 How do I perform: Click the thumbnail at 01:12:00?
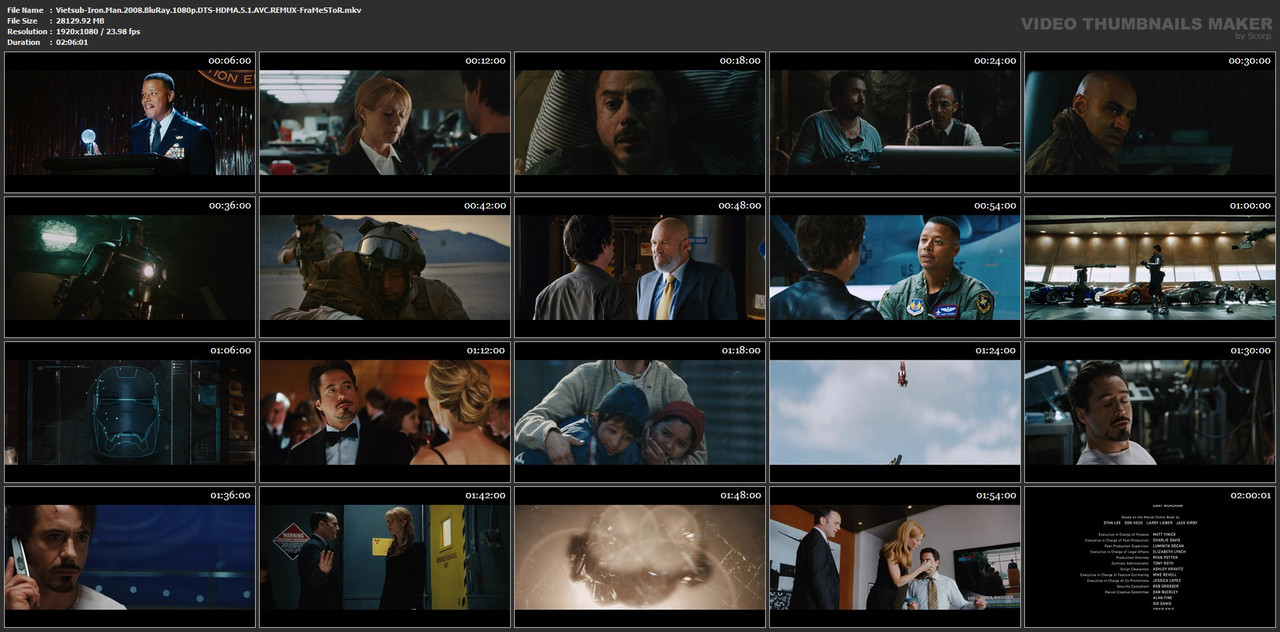[385, 412]
